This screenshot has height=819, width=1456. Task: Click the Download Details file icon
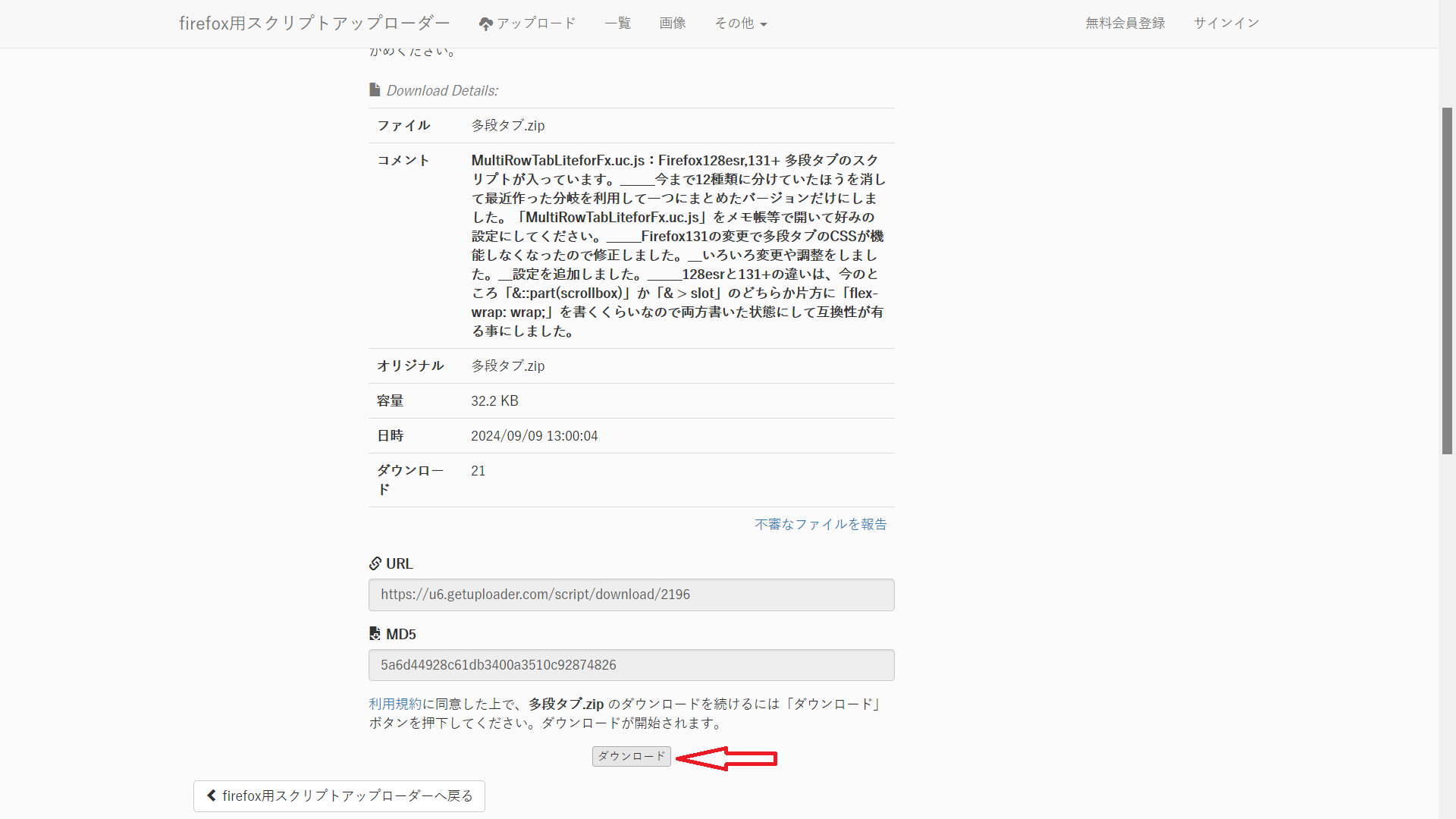click(375, 89)
